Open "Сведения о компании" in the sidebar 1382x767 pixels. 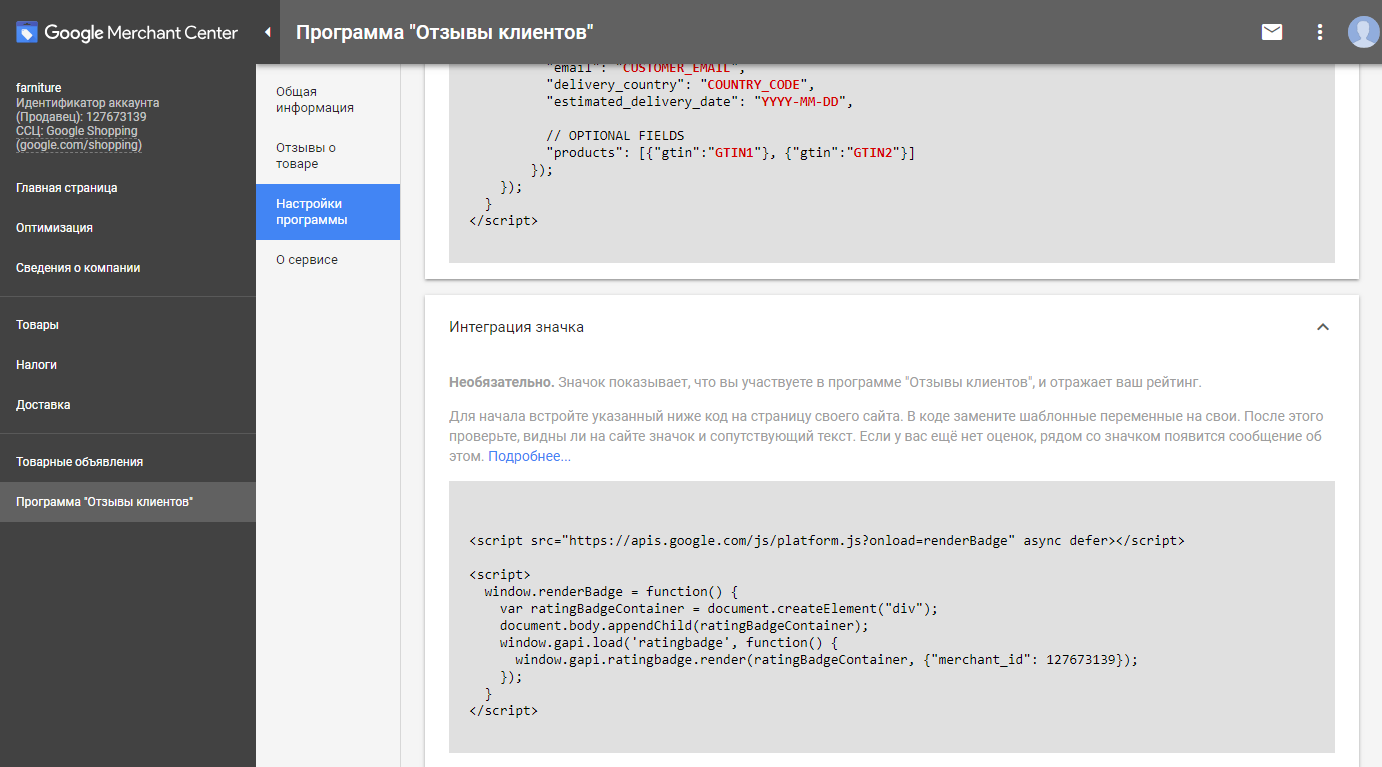tap(78, 268)
